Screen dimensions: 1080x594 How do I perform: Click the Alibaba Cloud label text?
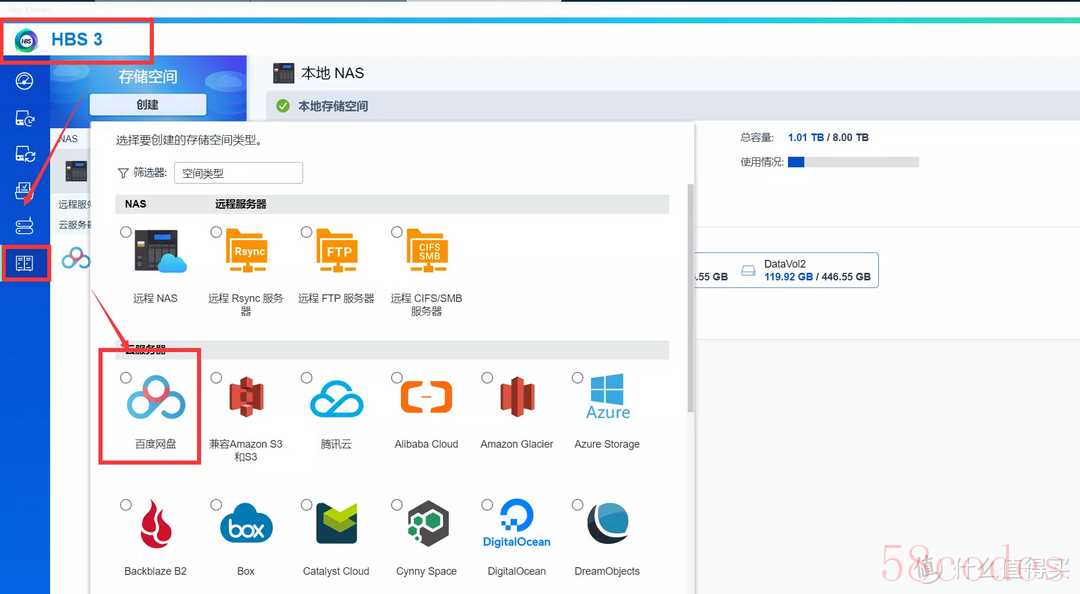(426, 444)
